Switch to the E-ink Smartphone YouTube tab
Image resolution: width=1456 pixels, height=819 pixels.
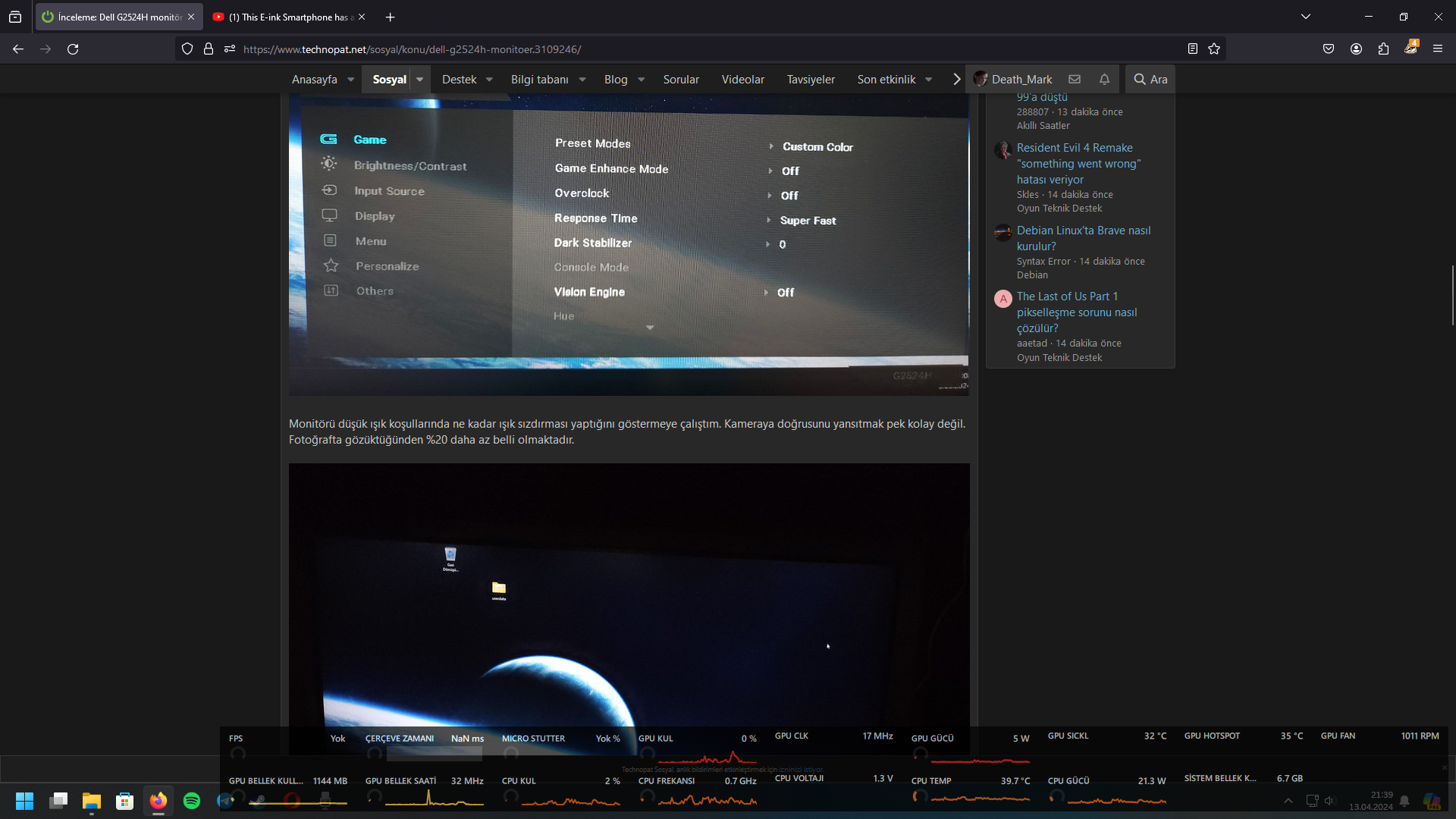[x=288, y=17]
